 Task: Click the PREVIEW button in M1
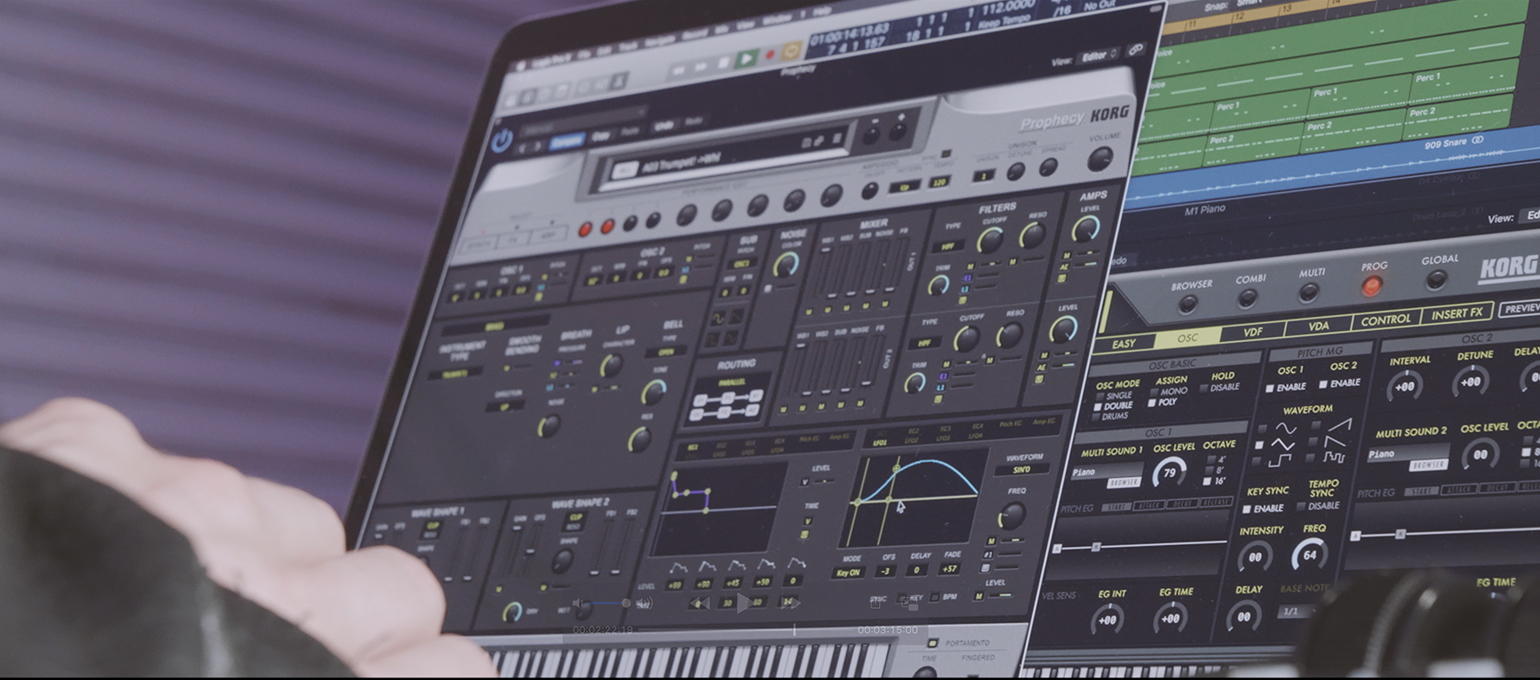pyautogui.click(x=1519, y=309)
